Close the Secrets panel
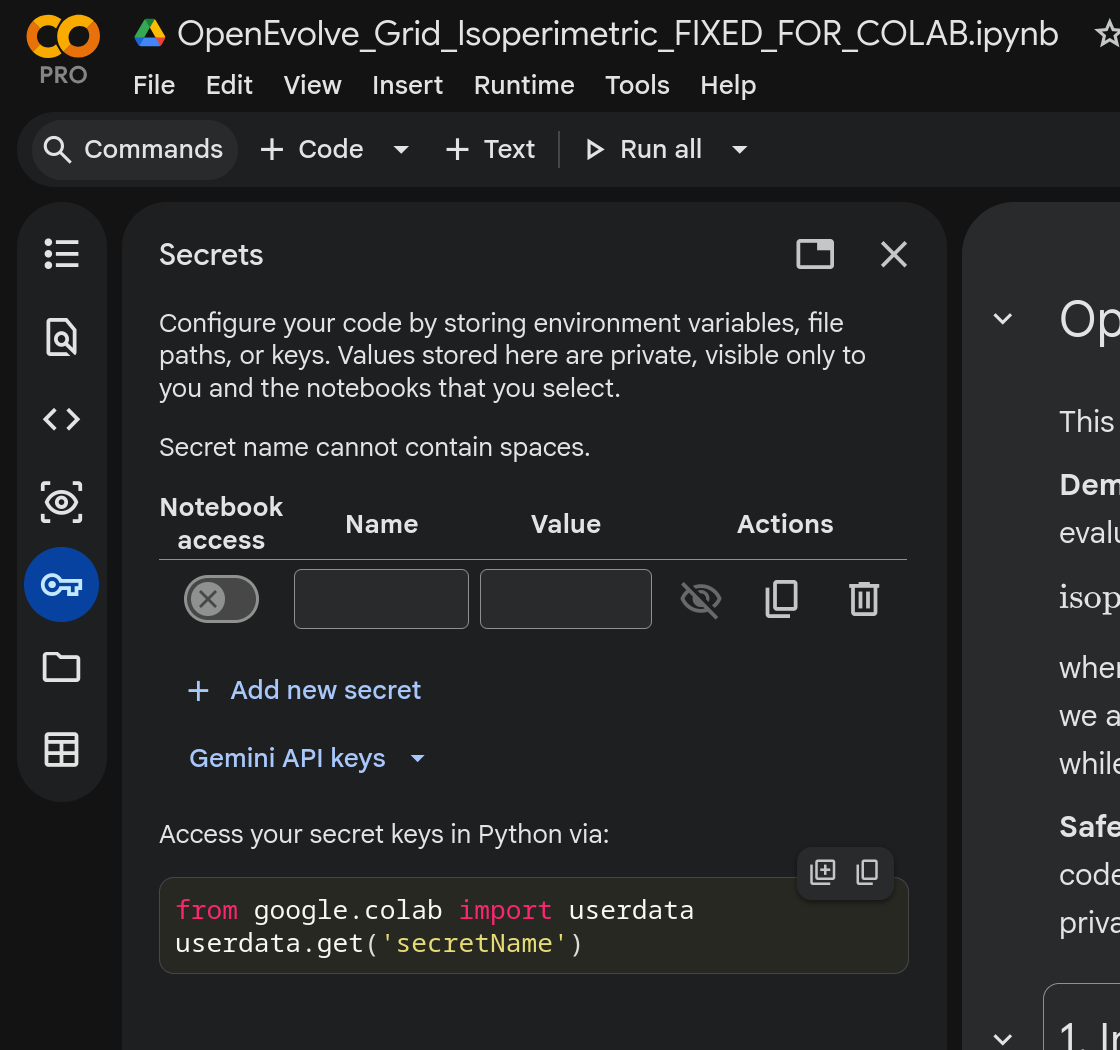This screenshot has width=1120, height=1050. click(894, 254)
